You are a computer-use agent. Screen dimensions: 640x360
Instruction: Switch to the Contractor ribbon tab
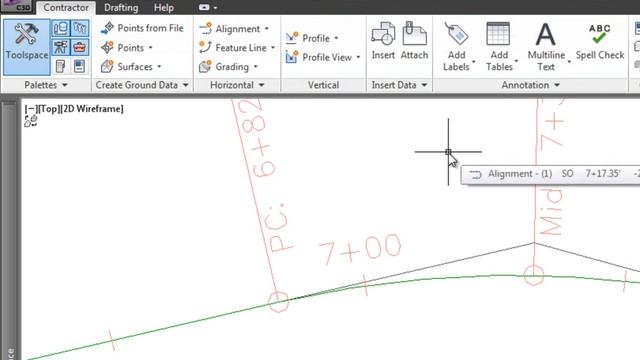pyautogui.click(x=66, y=7)
